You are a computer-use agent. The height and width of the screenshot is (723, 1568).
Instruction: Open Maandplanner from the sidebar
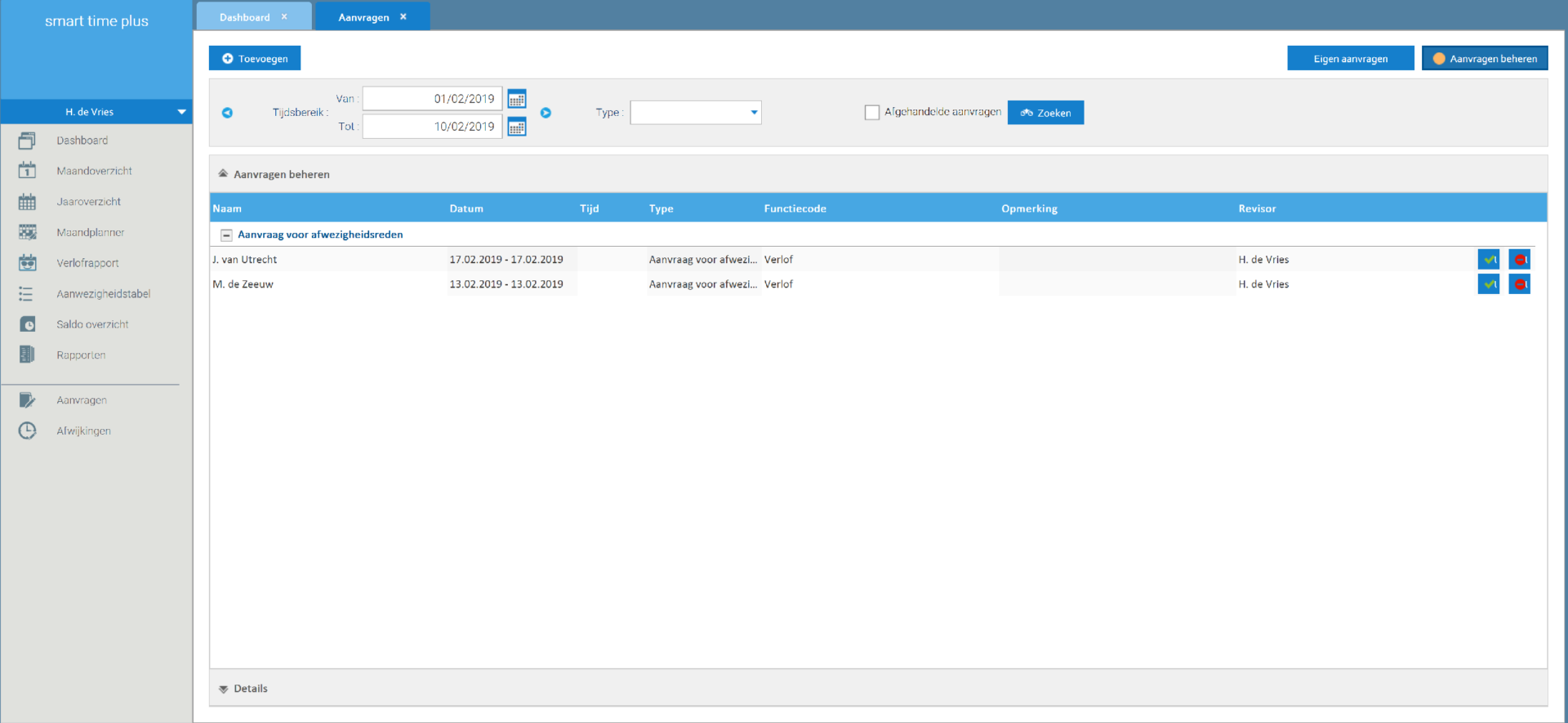90,233
